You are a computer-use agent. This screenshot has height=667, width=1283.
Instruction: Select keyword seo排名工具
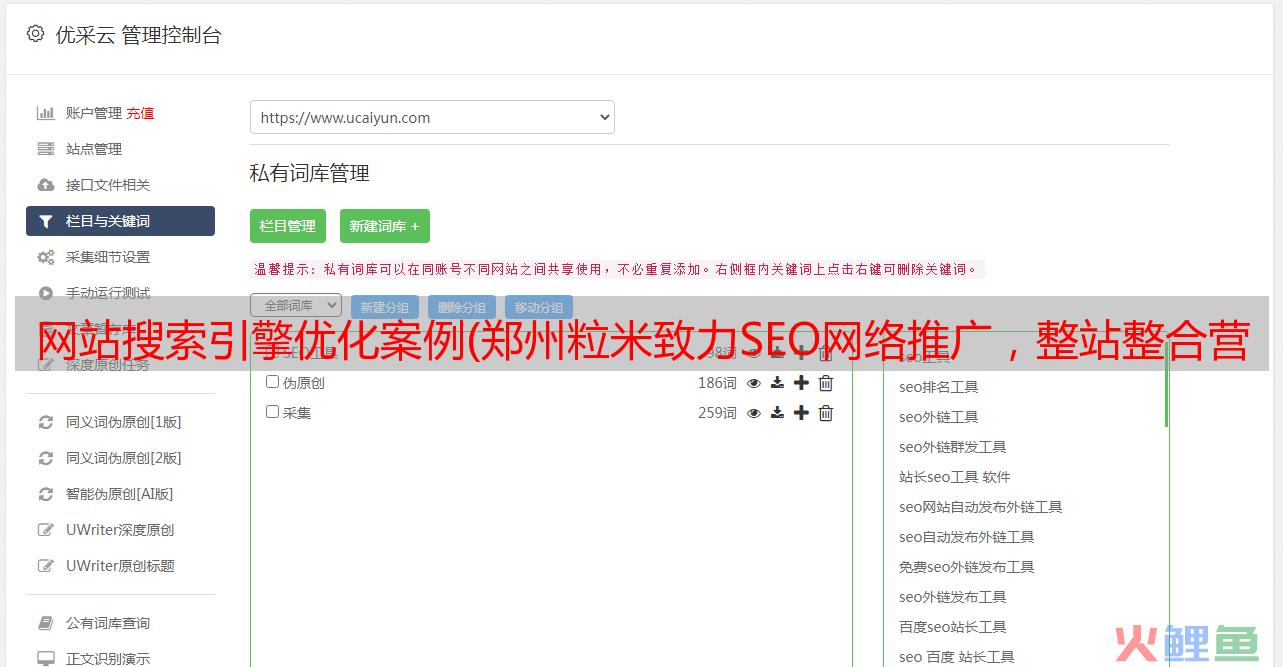click(x=939, y=387)
